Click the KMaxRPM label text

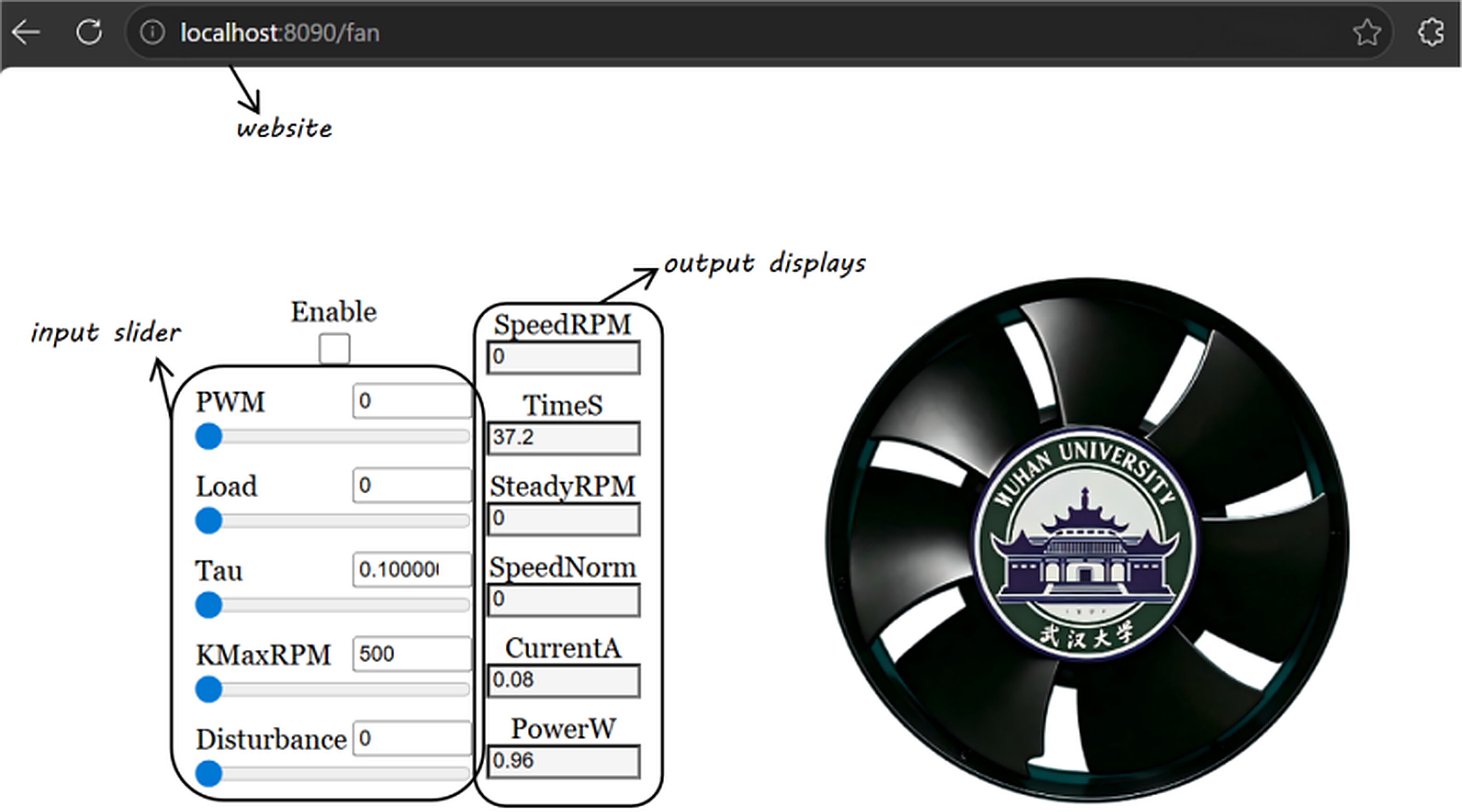pyautogui.click(x=263, y=655)
